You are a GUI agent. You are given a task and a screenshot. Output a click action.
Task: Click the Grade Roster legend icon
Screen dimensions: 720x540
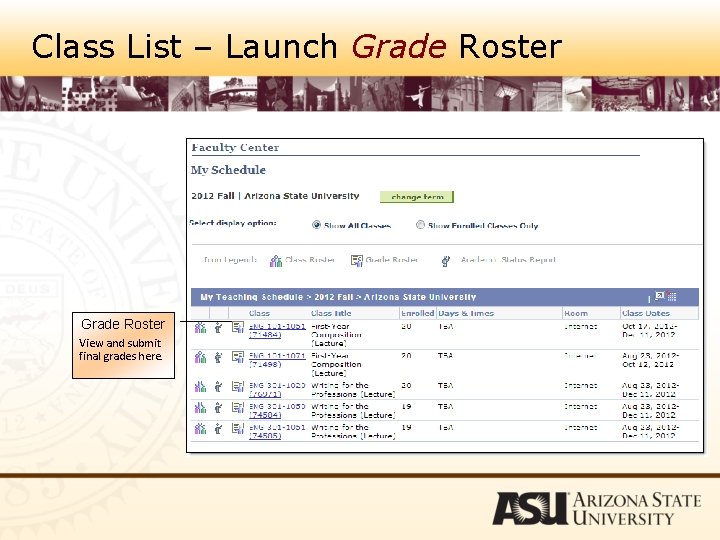click(x=357, y=261)
